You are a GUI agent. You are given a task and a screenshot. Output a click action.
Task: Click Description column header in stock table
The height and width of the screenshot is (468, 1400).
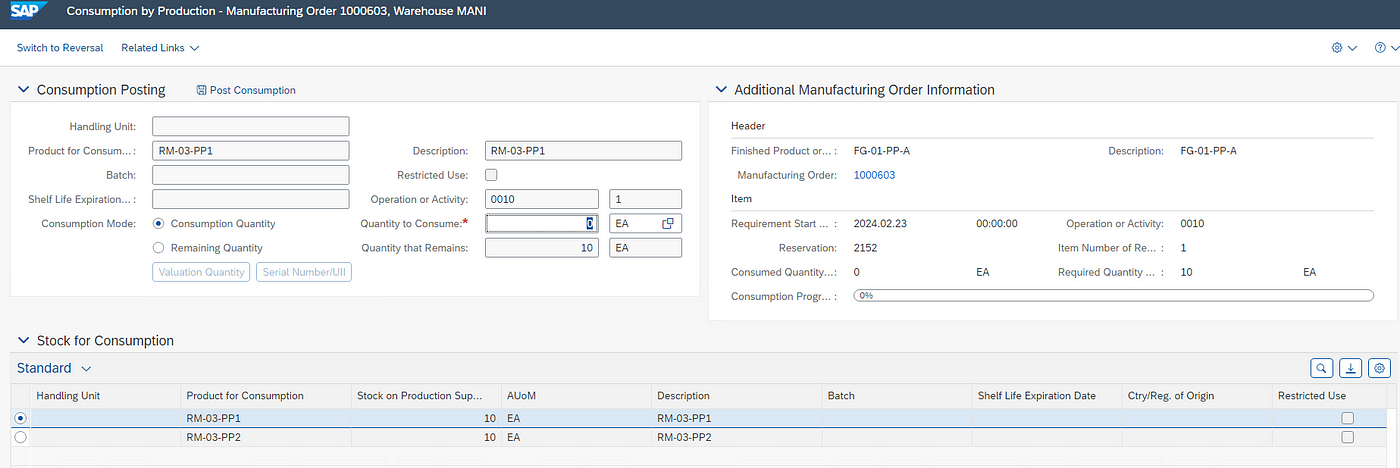point(736,396)
